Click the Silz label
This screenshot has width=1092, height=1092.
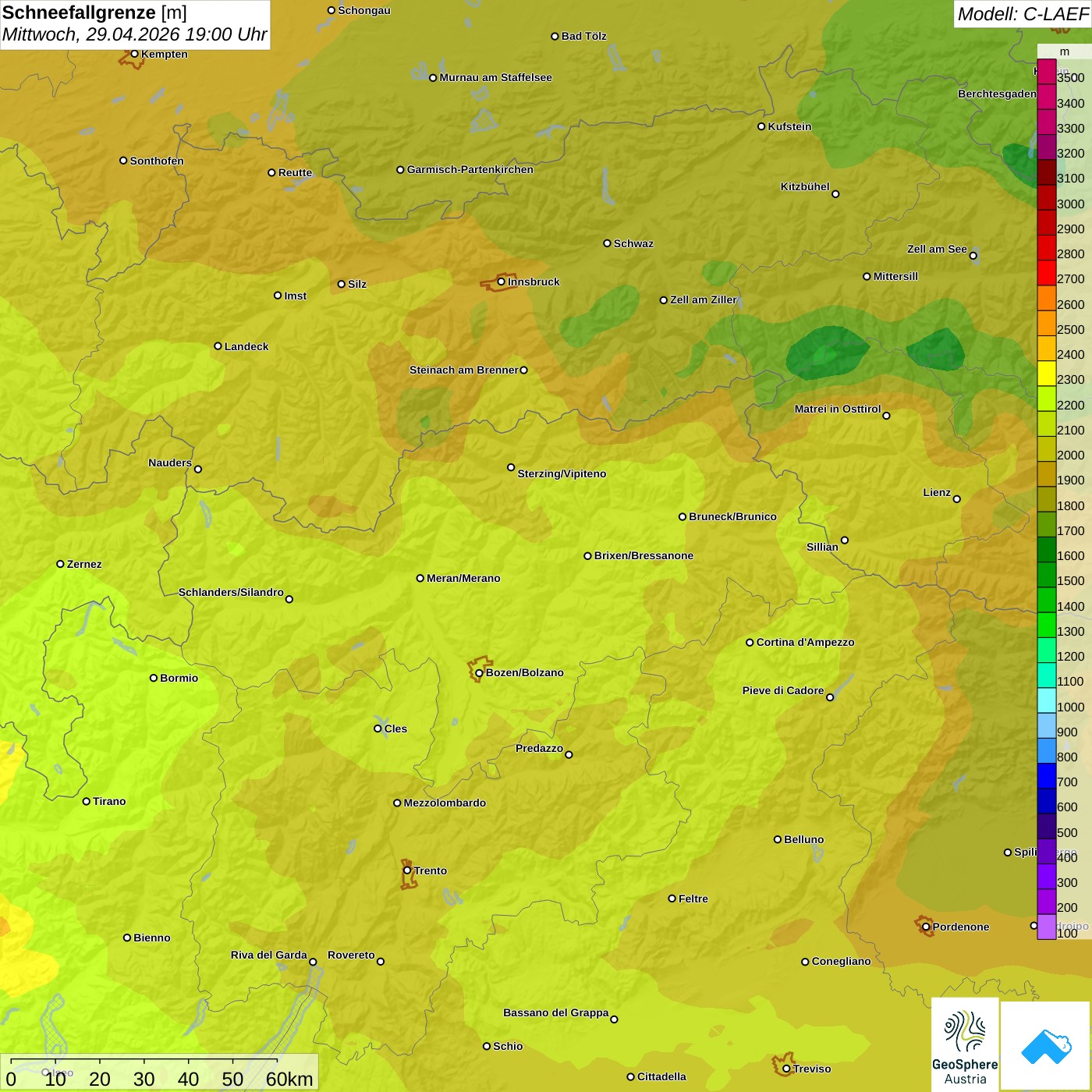[x=357, y=284]
